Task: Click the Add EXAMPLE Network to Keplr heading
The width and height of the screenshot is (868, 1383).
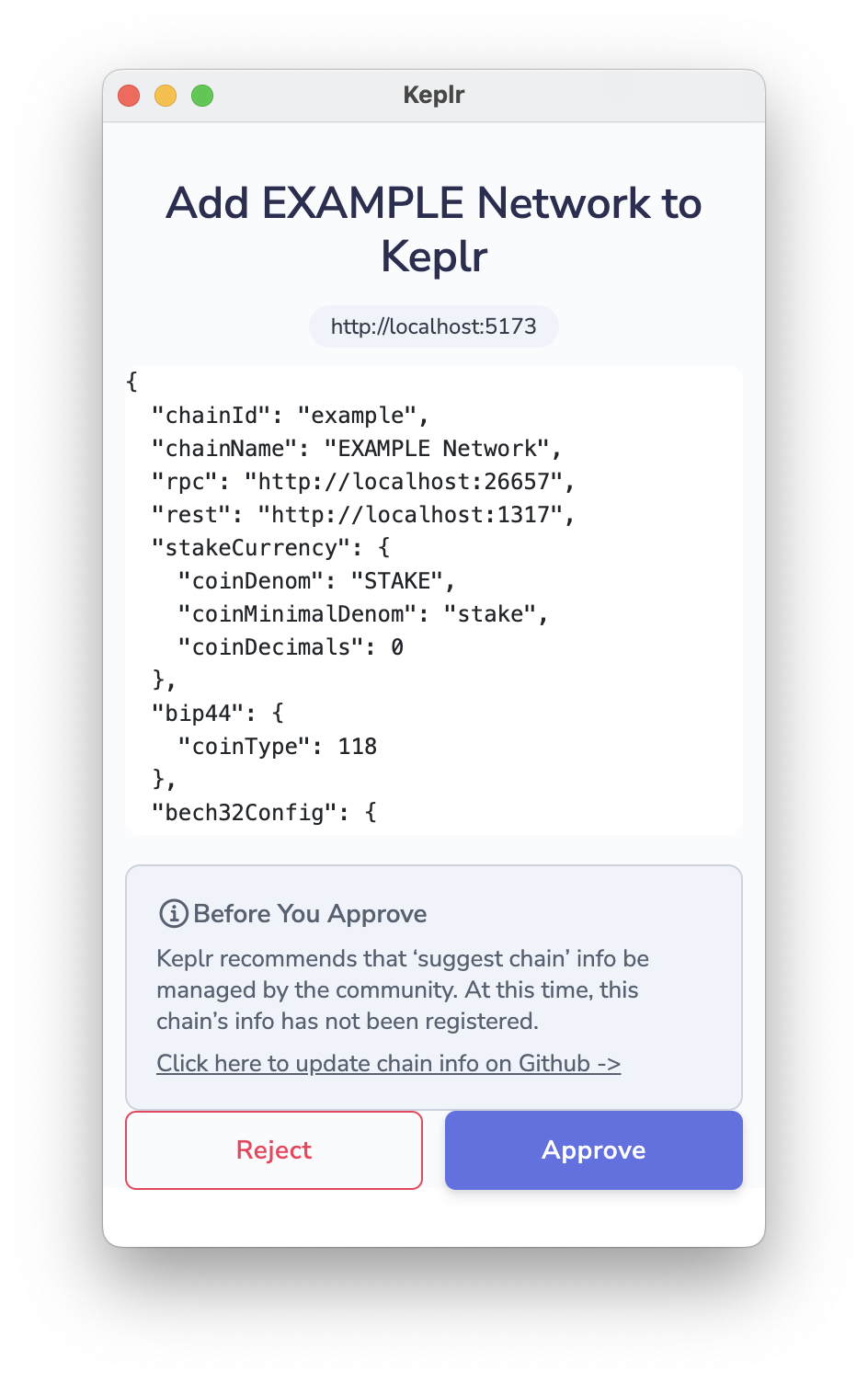Action: click(x=433, y=229)
